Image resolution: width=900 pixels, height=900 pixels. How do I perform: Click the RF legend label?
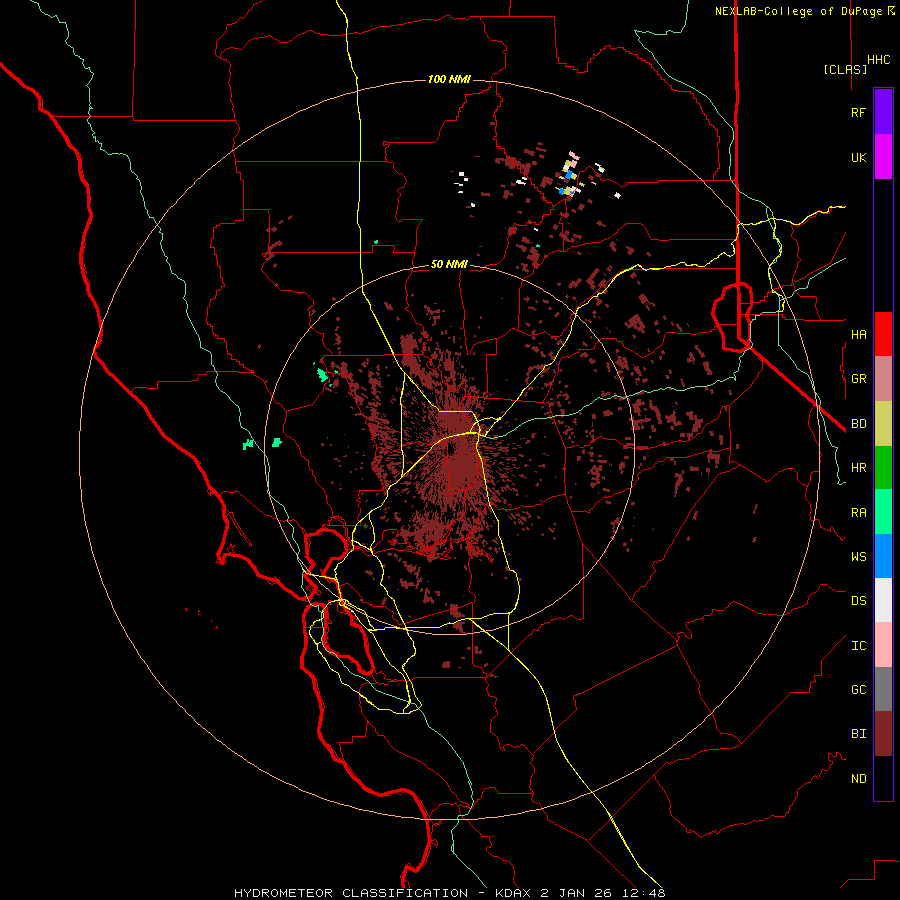(858, 112)
